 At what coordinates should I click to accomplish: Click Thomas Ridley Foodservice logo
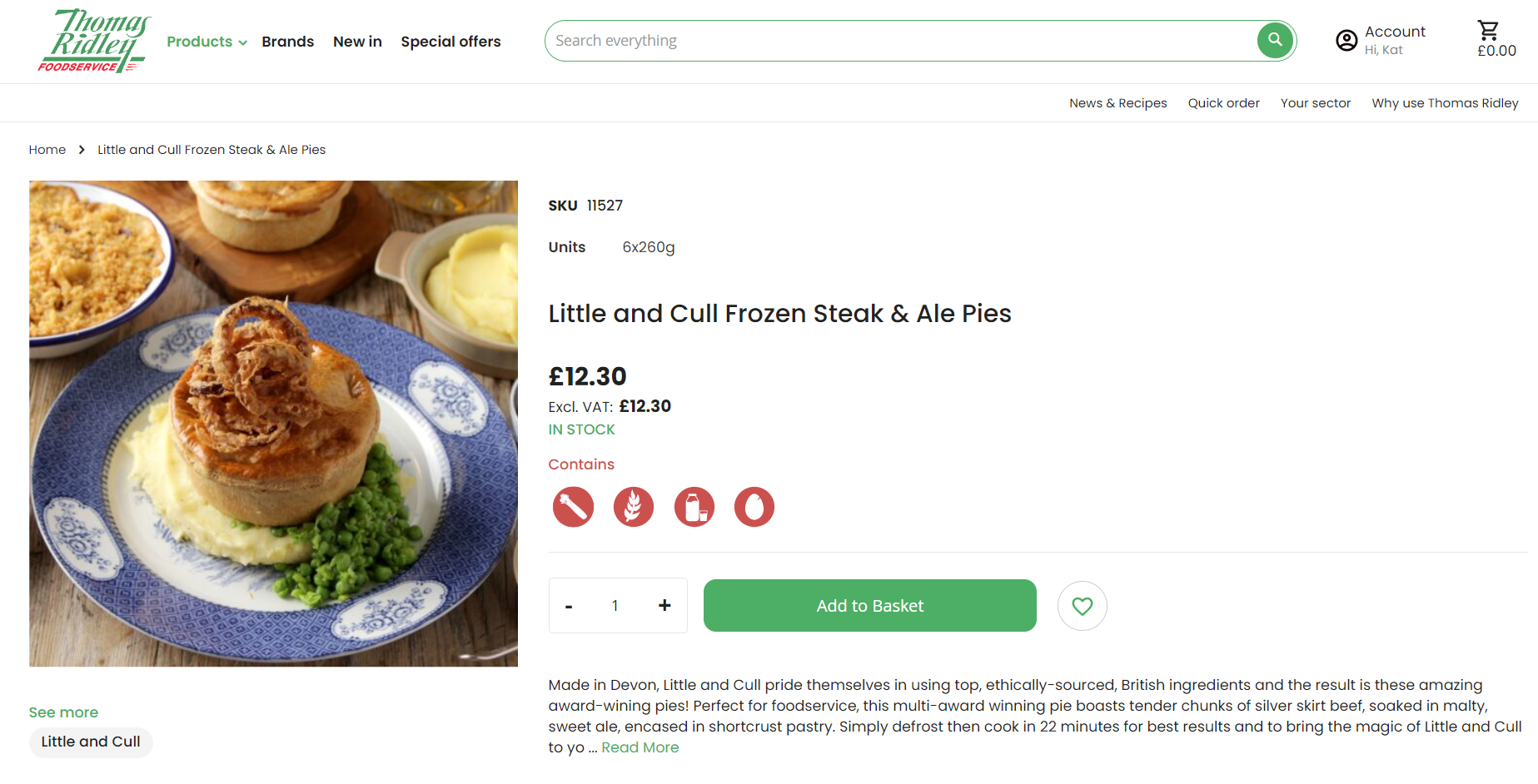pos(92,41)
